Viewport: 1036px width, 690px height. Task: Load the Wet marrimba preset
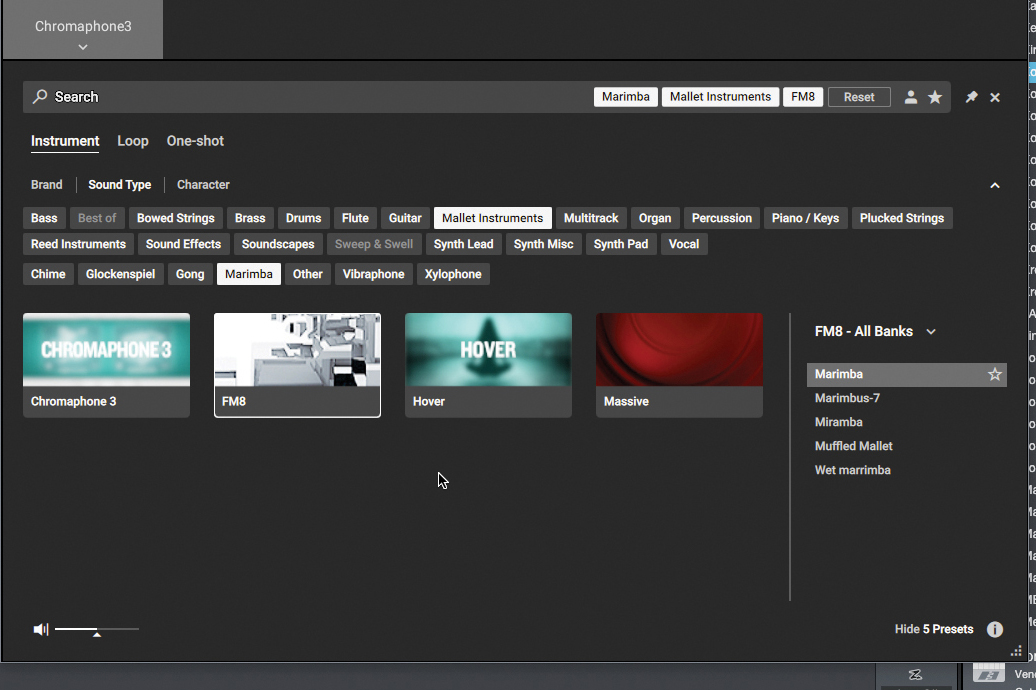pos(906,471)
